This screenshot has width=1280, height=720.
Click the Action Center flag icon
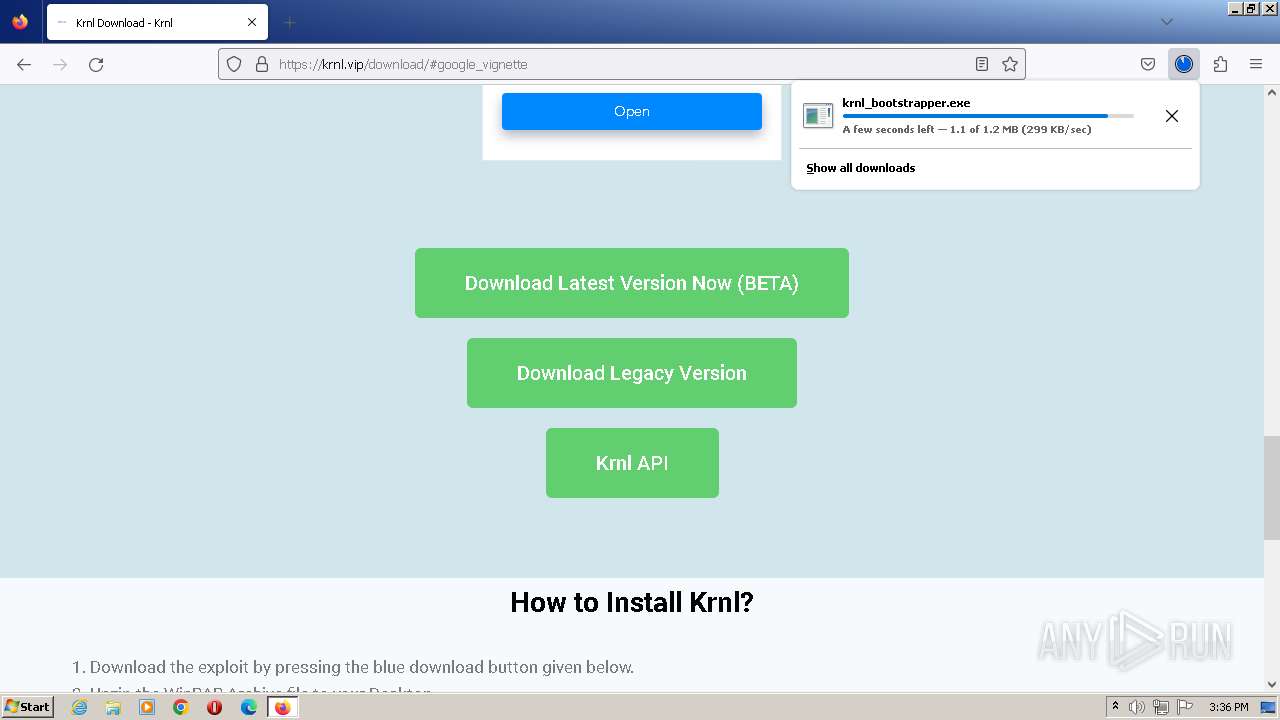[1184, 707]
